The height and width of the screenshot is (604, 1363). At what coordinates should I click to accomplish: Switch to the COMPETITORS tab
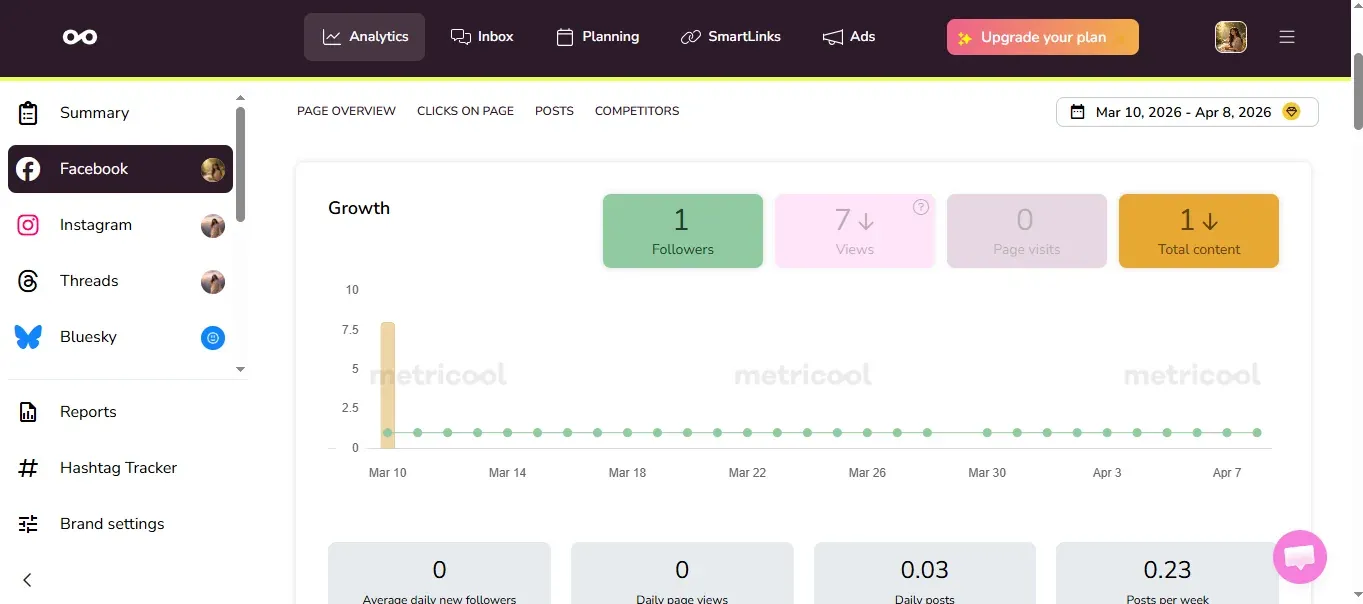[x=637, y=111]
